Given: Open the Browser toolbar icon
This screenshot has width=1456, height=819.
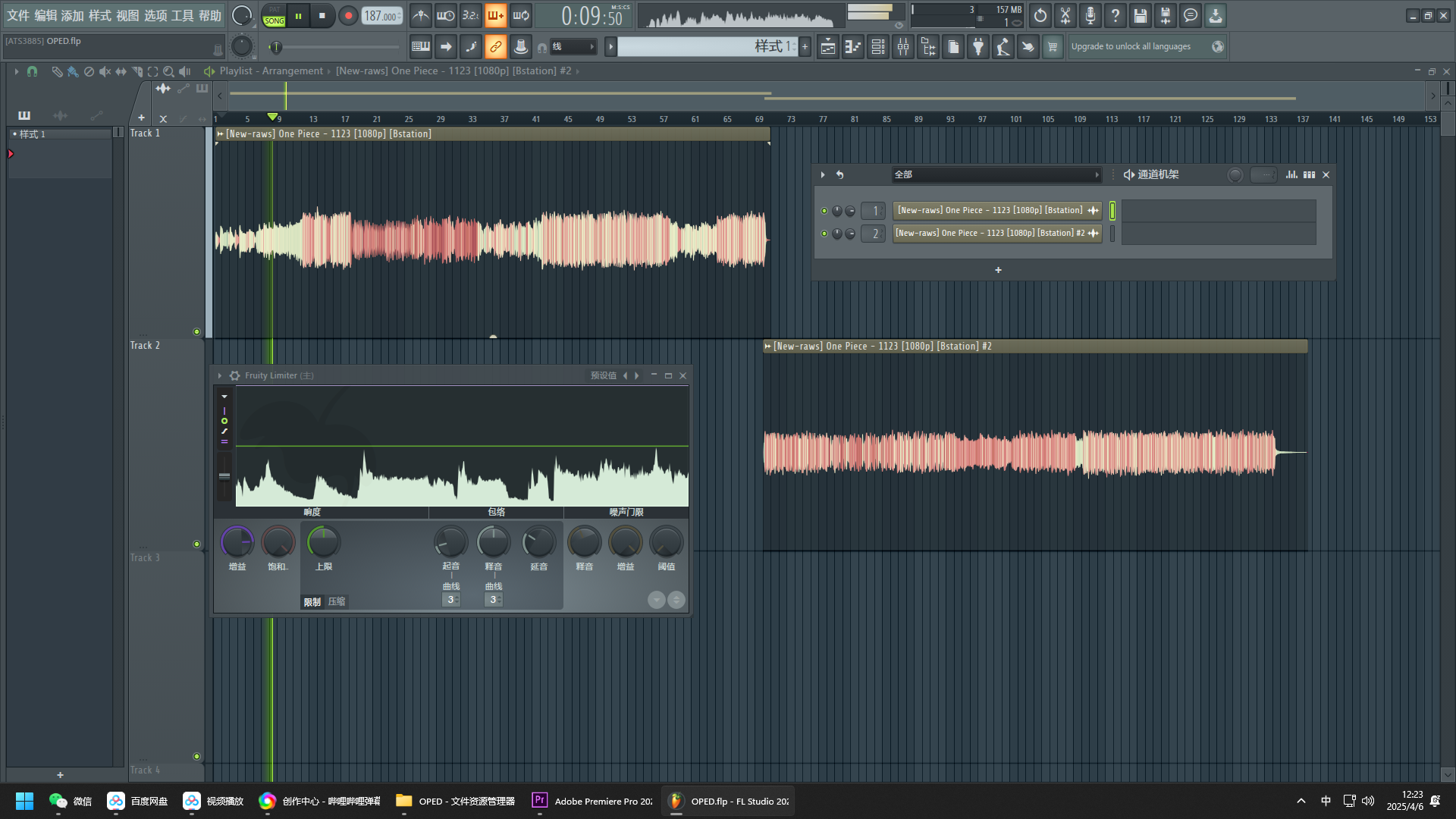Looking at the screenshot, I should click(x=928, y=47).
